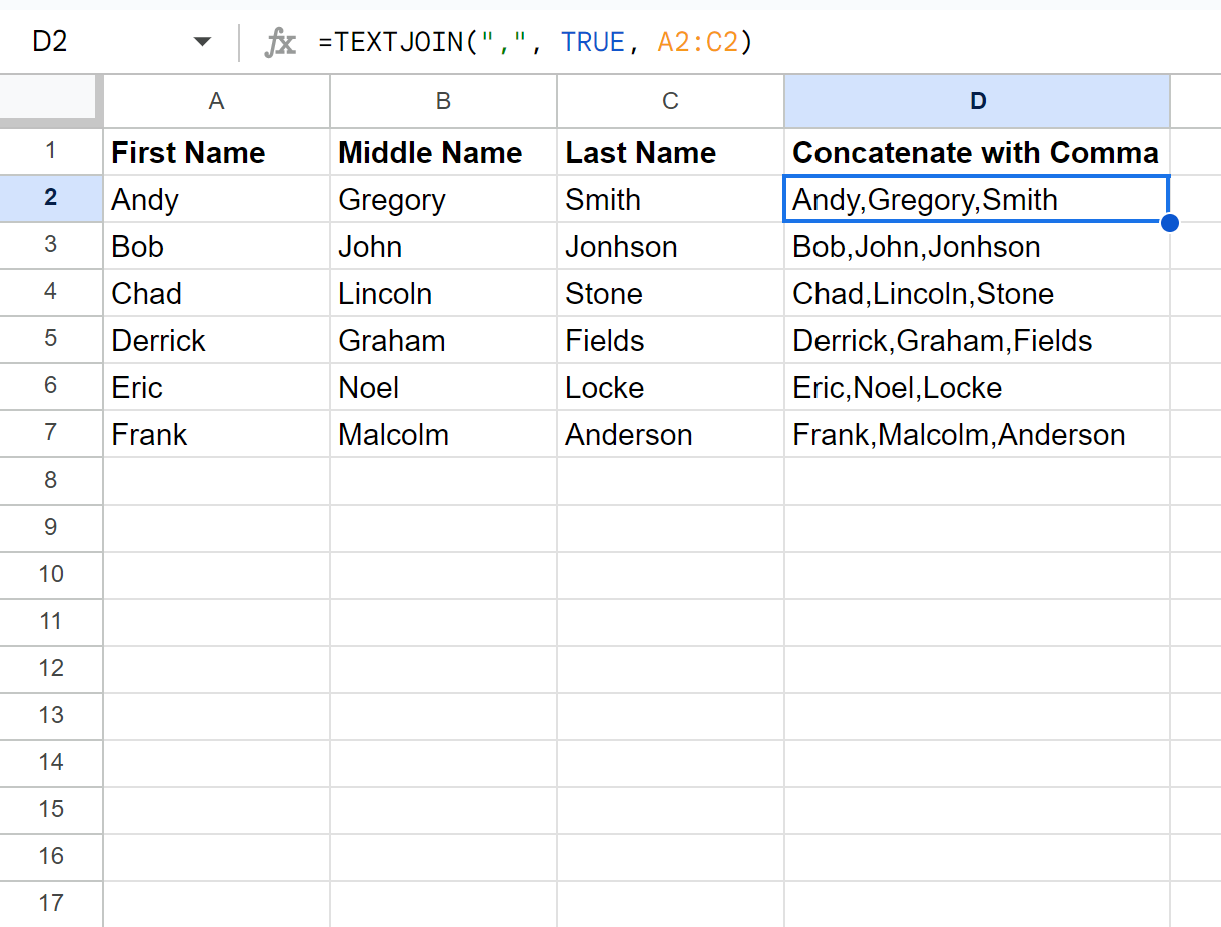Select row 12 header
The height and width of the screenshot is (927, 1221).
click(51, 669)
